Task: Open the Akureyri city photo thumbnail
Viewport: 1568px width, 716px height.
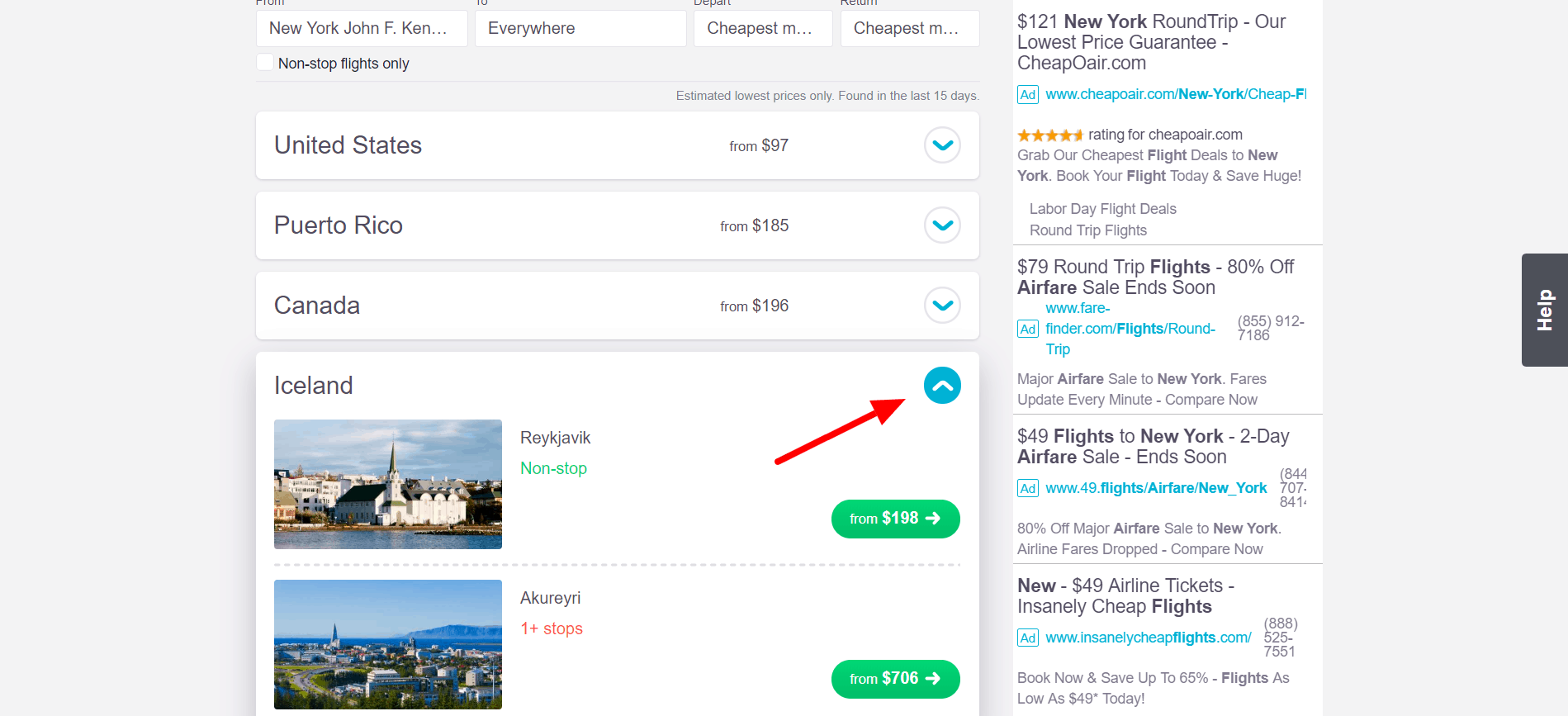Action: [388, 644]
